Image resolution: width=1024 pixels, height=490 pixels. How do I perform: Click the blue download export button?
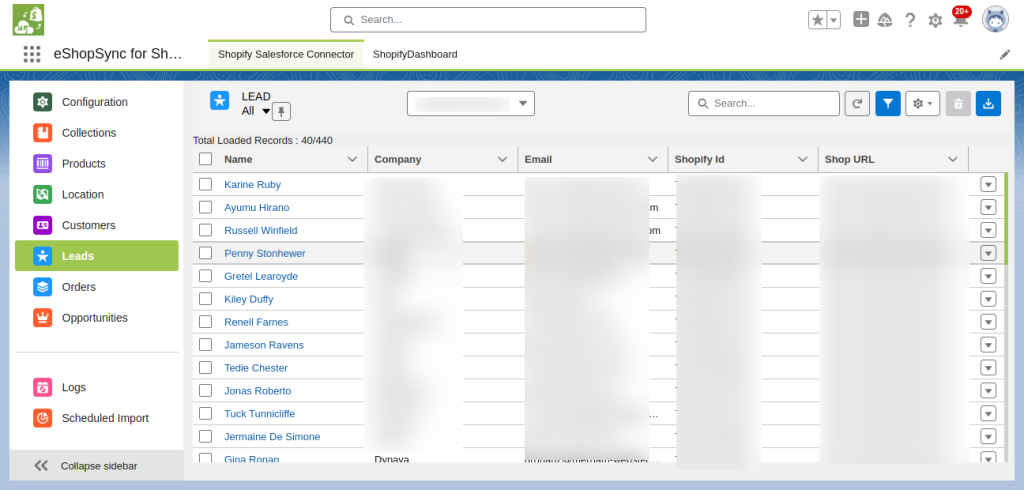pyautogui.click(x=989, y=103)
